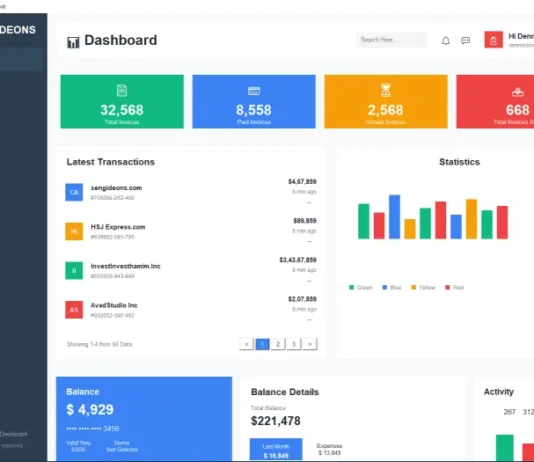The image size is (534, 462).
Task: Click the $221,478 total balance value
Action: tap(276, 421)
